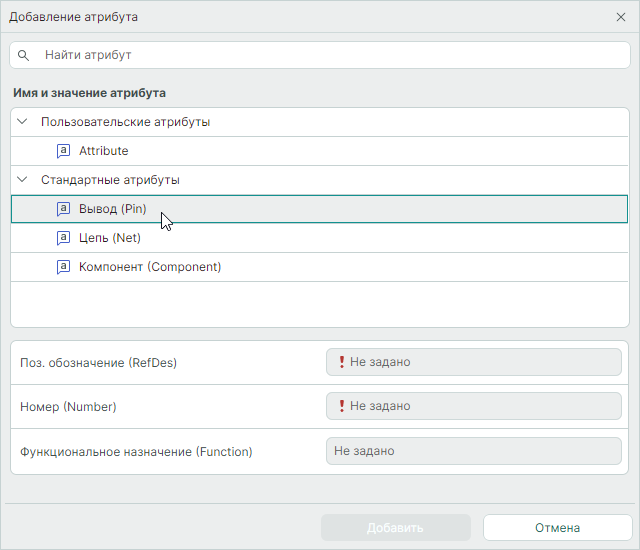Click the Функциональное назначение (Function) value field

point(473,451)
